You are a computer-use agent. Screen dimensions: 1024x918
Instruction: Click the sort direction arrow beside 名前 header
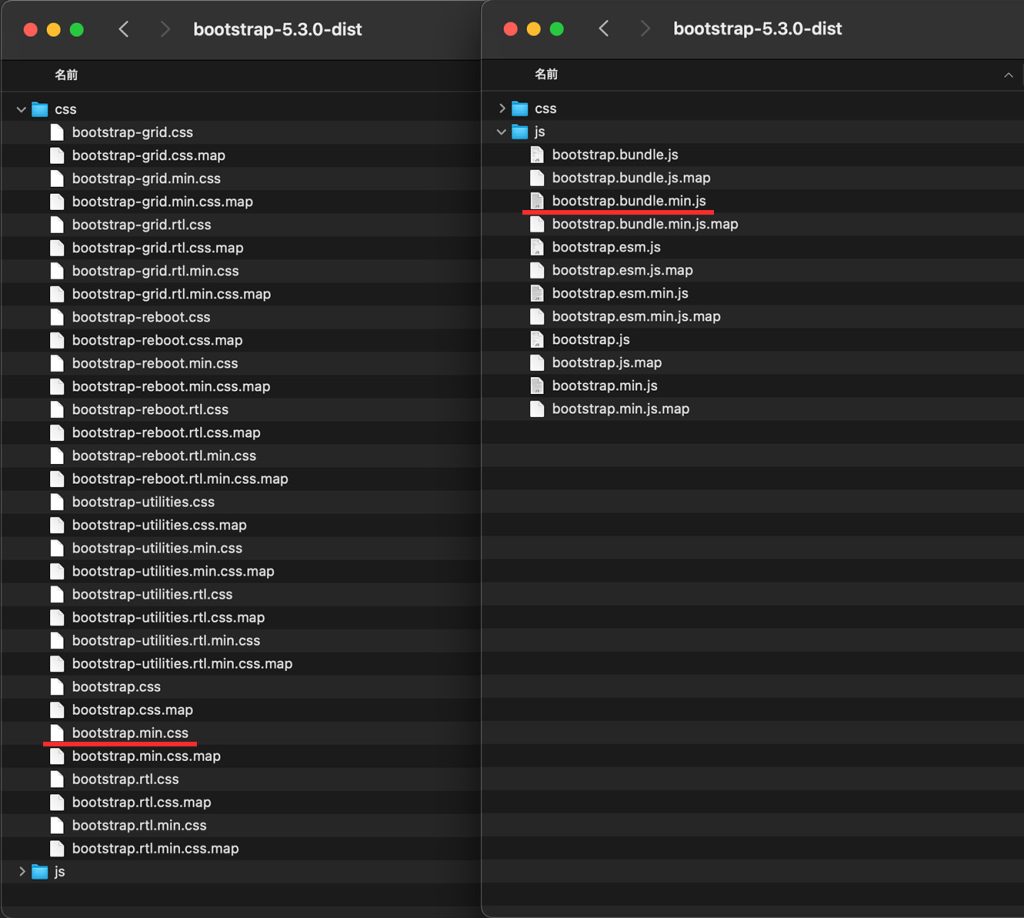[x=1008, y=75]
